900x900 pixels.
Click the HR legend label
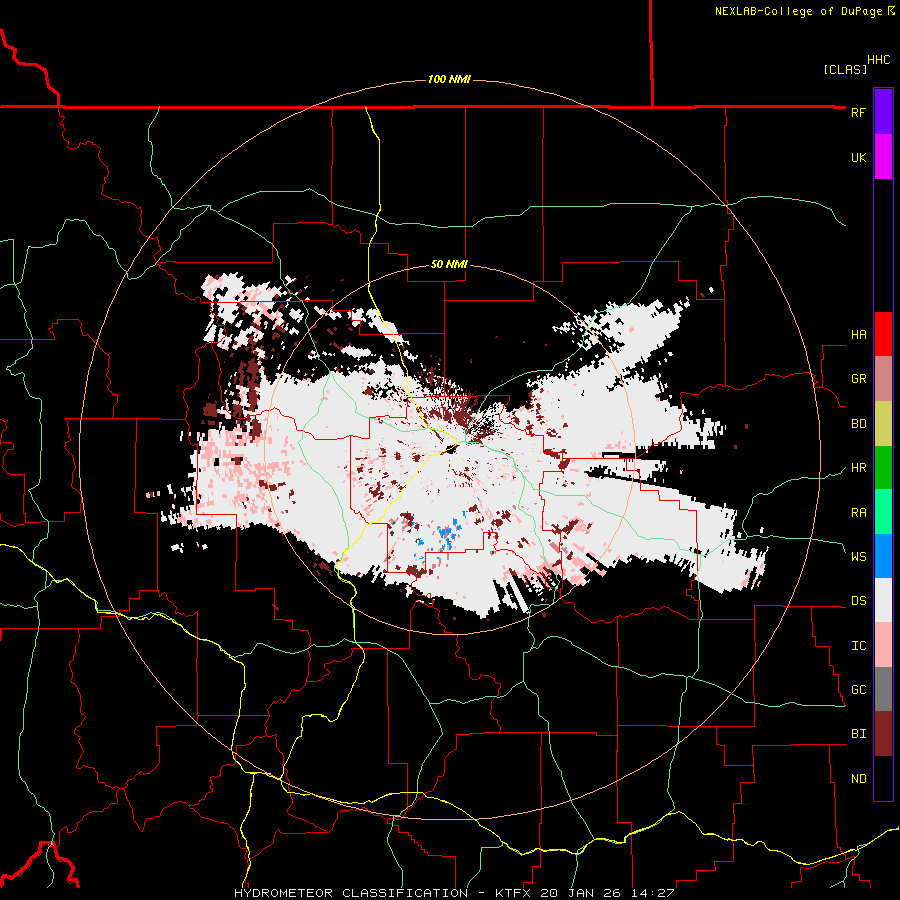click(858, 467)
